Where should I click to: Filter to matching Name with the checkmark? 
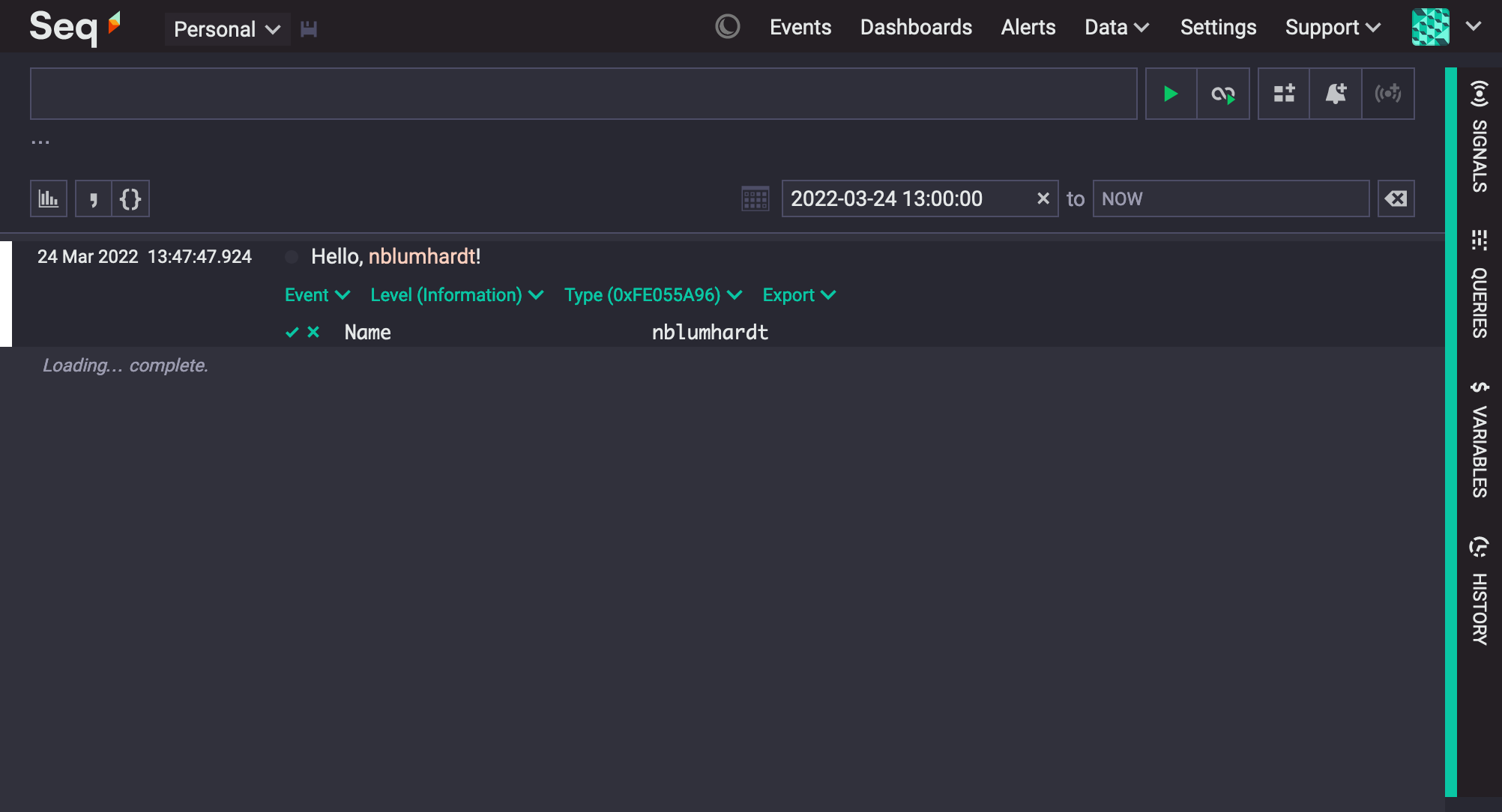pyautogui.click(x=292, y=332)
